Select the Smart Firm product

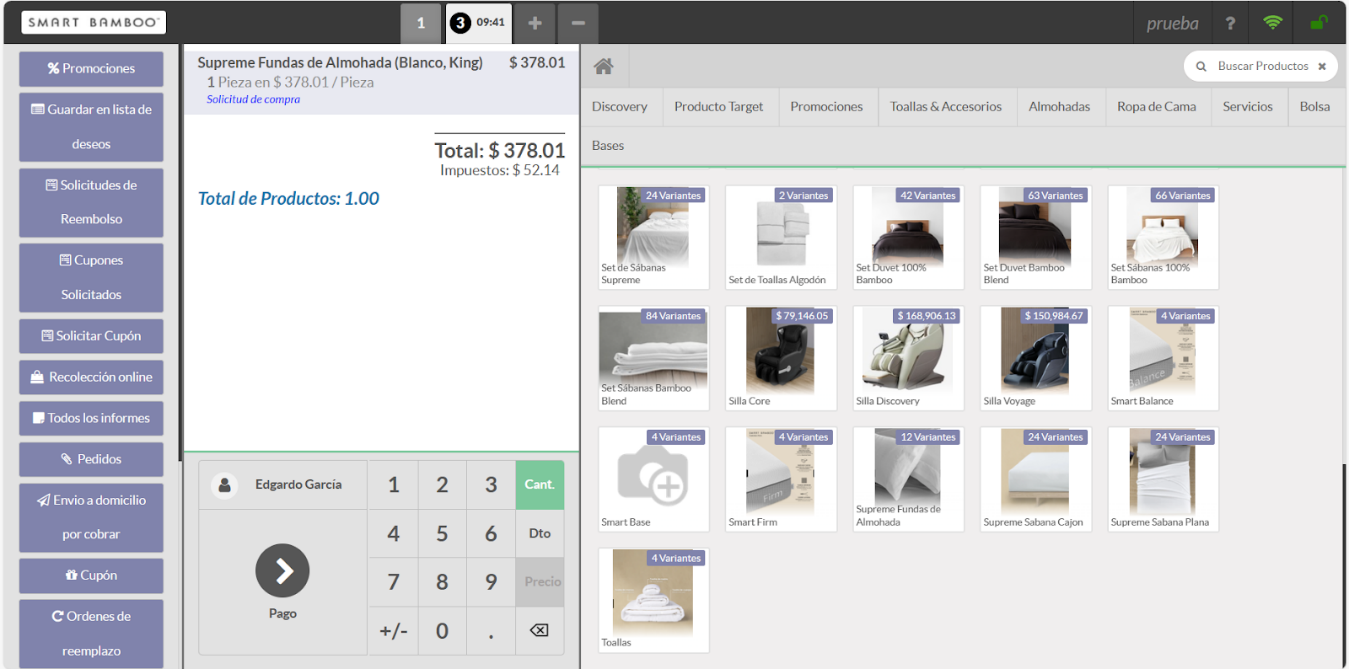point(781,479)
